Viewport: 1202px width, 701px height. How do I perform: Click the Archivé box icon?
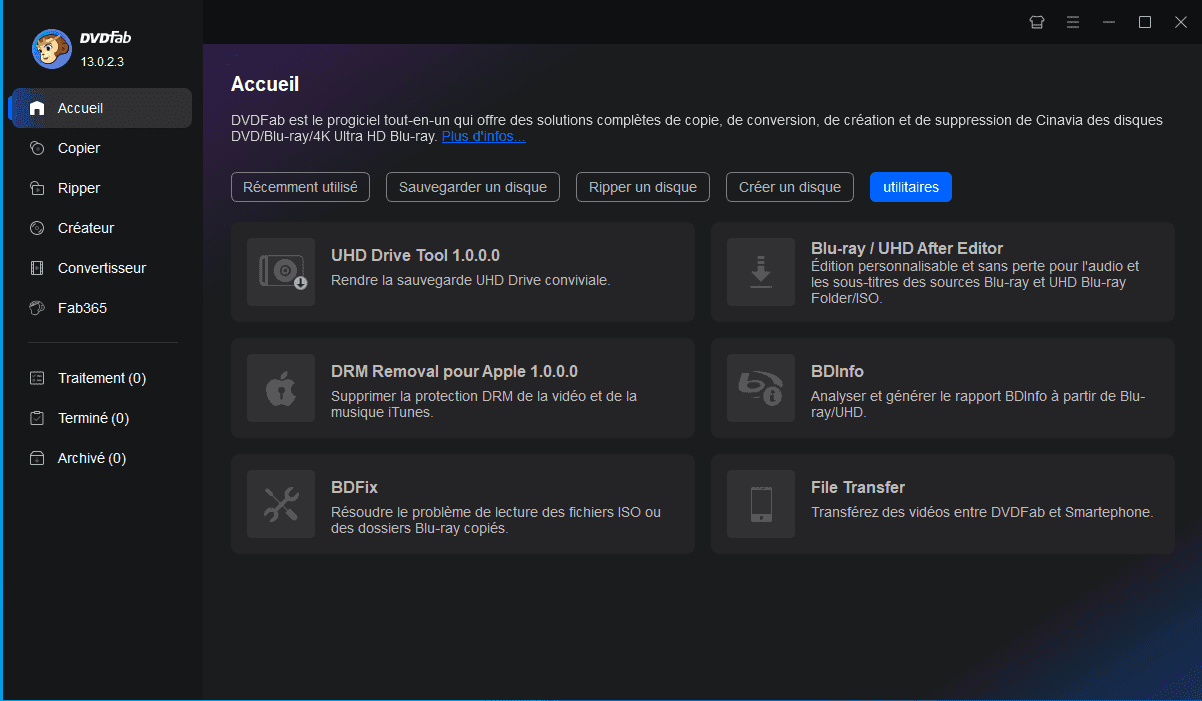(x=37, y=458)
